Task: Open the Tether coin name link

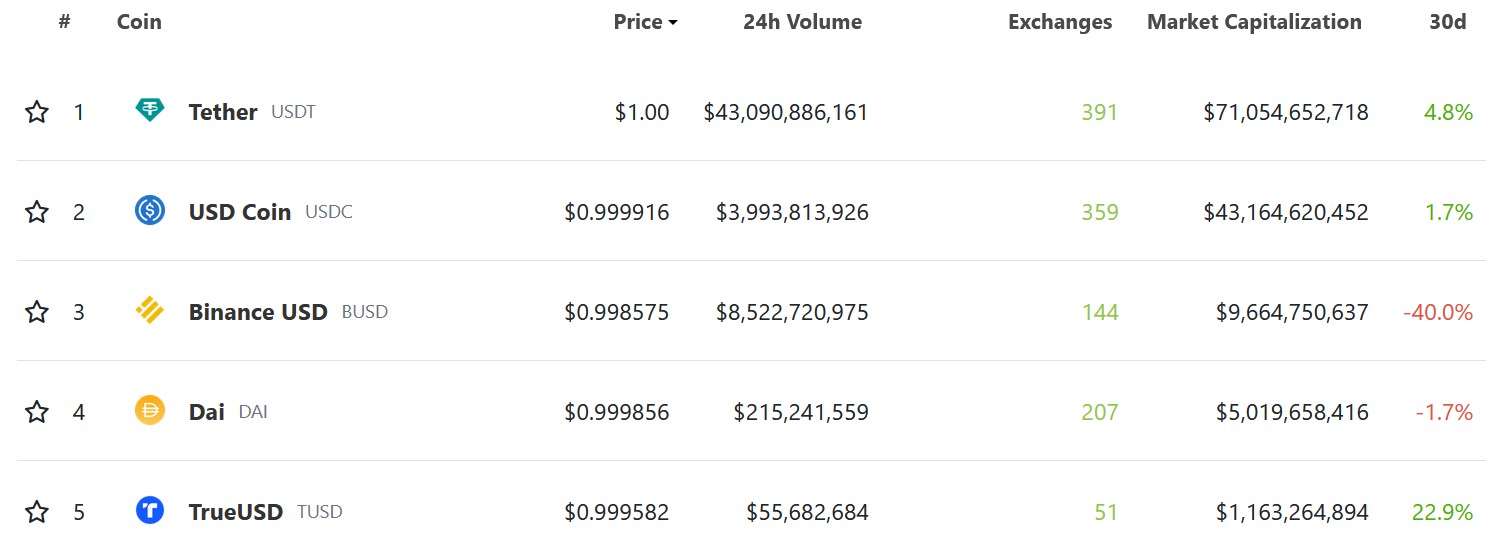Action: [223, 112]
